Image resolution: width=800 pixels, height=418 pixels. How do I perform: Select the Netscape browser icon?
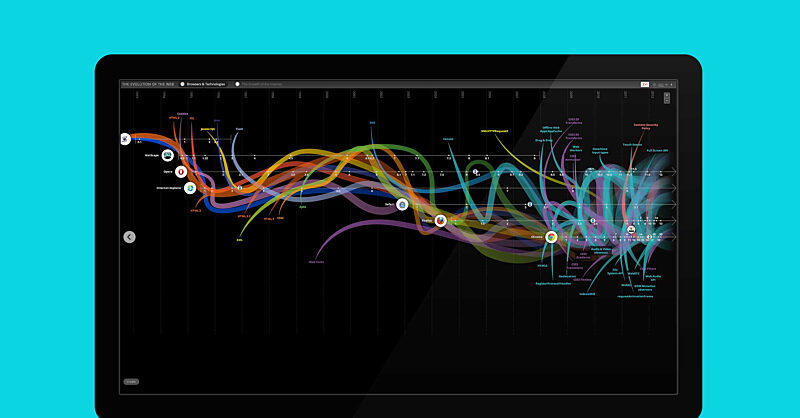167,155
